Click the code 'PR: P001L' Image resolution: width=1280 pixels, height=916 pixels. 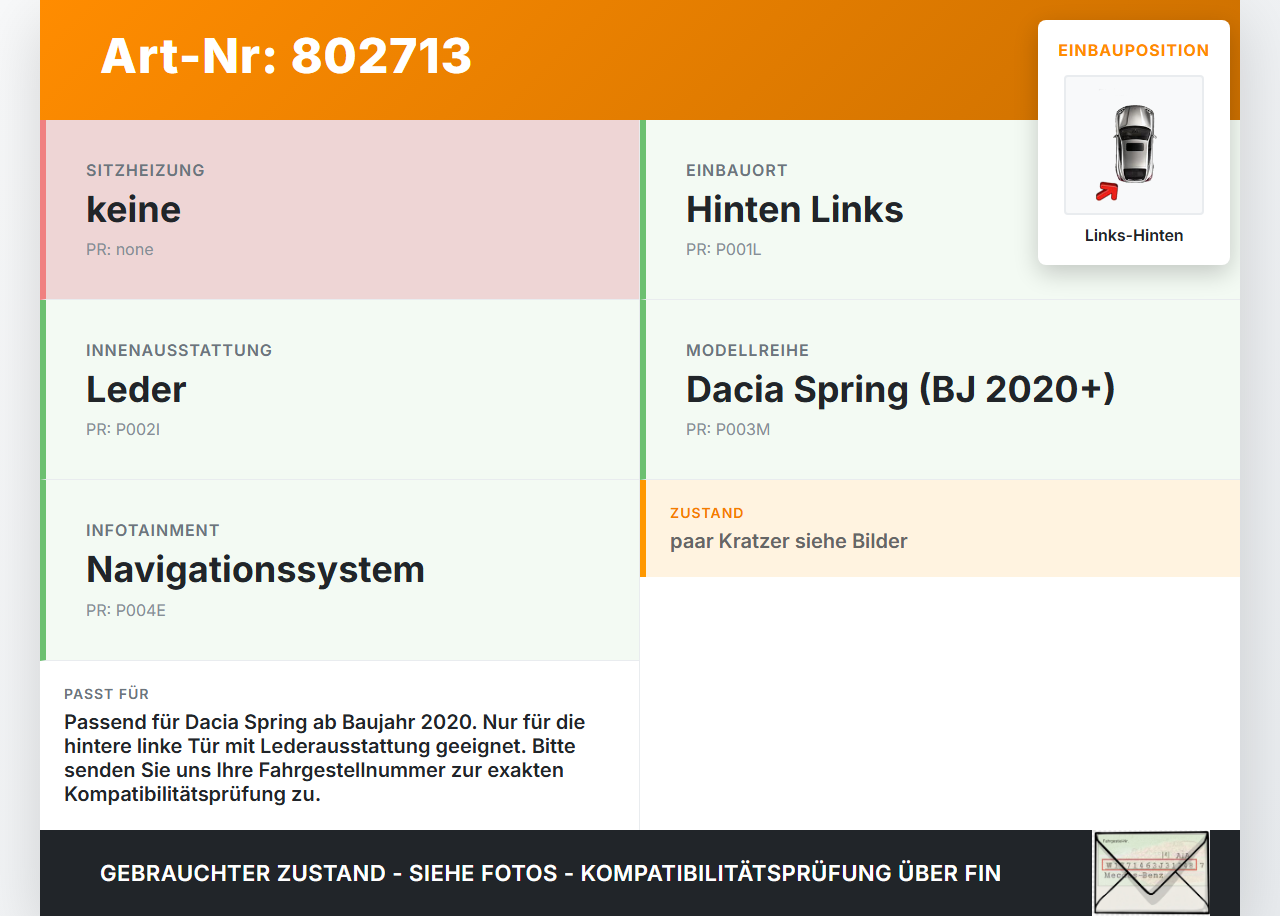[x=724, y=249]
